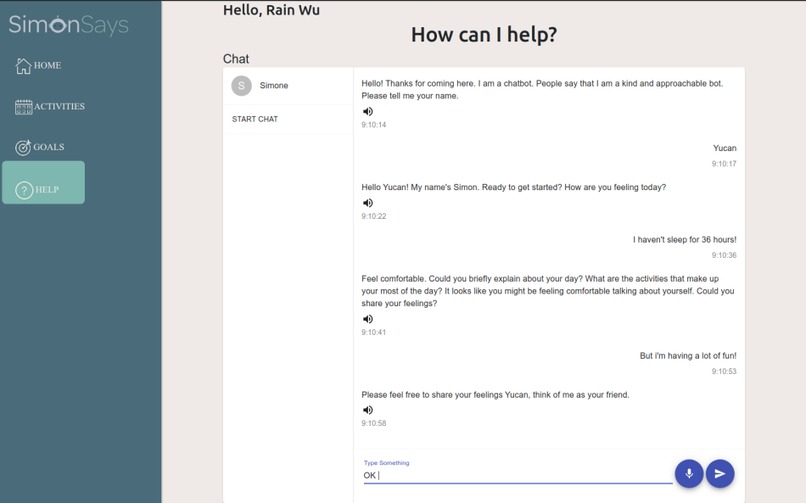Screen dimensions: 806x503
Task: Play audio for the 9:10:41 message
Action: pyautogui.click(x=368, y=319)
